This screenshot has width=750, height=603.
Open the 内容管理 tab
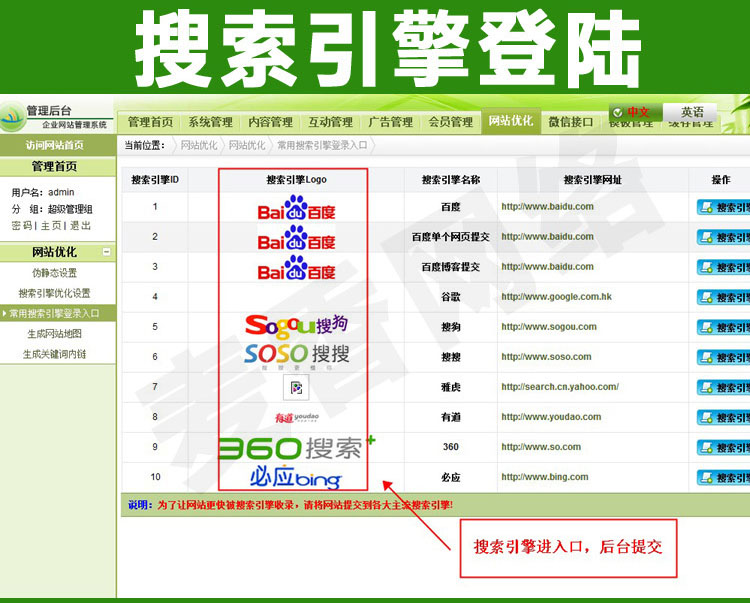pos(271,122)
